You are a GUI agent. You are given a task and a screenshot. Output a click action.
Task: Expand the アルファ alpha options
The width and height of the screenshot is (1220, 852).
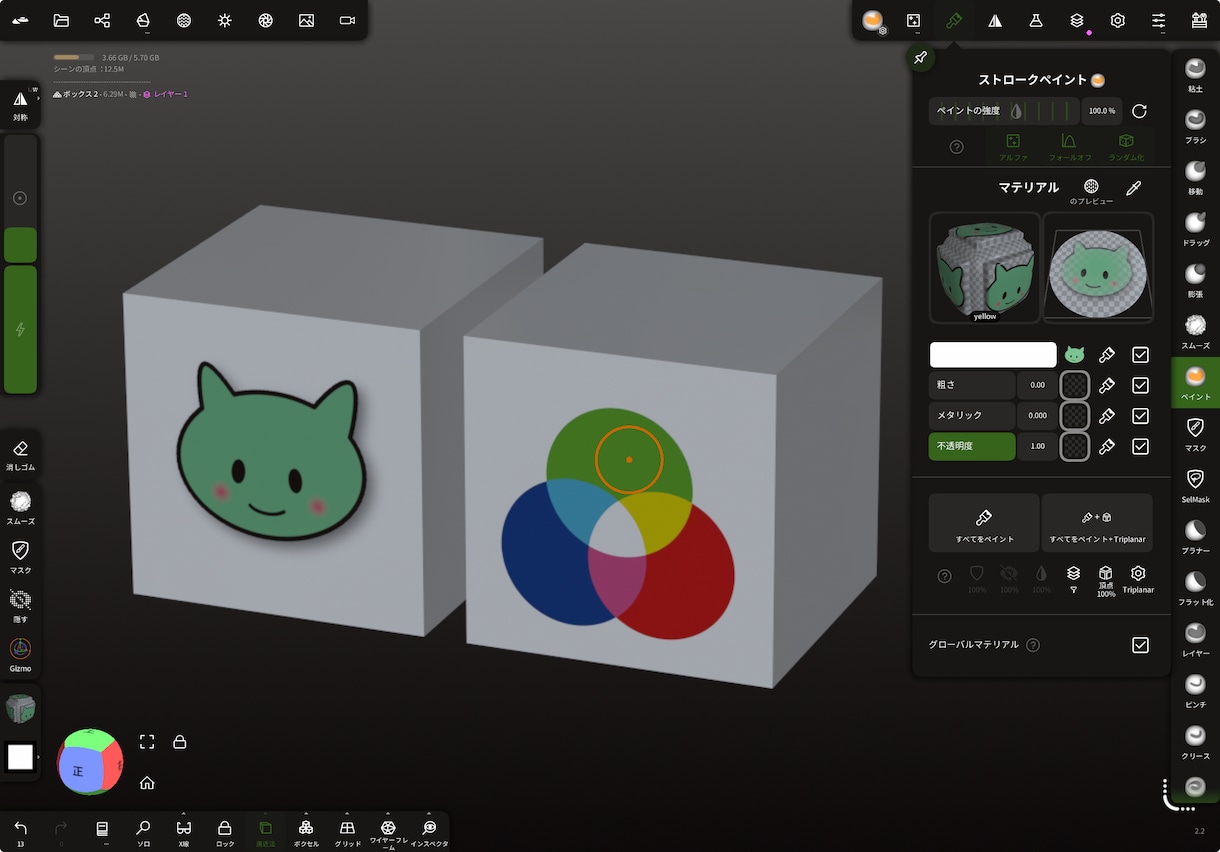[x=1013, y=147]
